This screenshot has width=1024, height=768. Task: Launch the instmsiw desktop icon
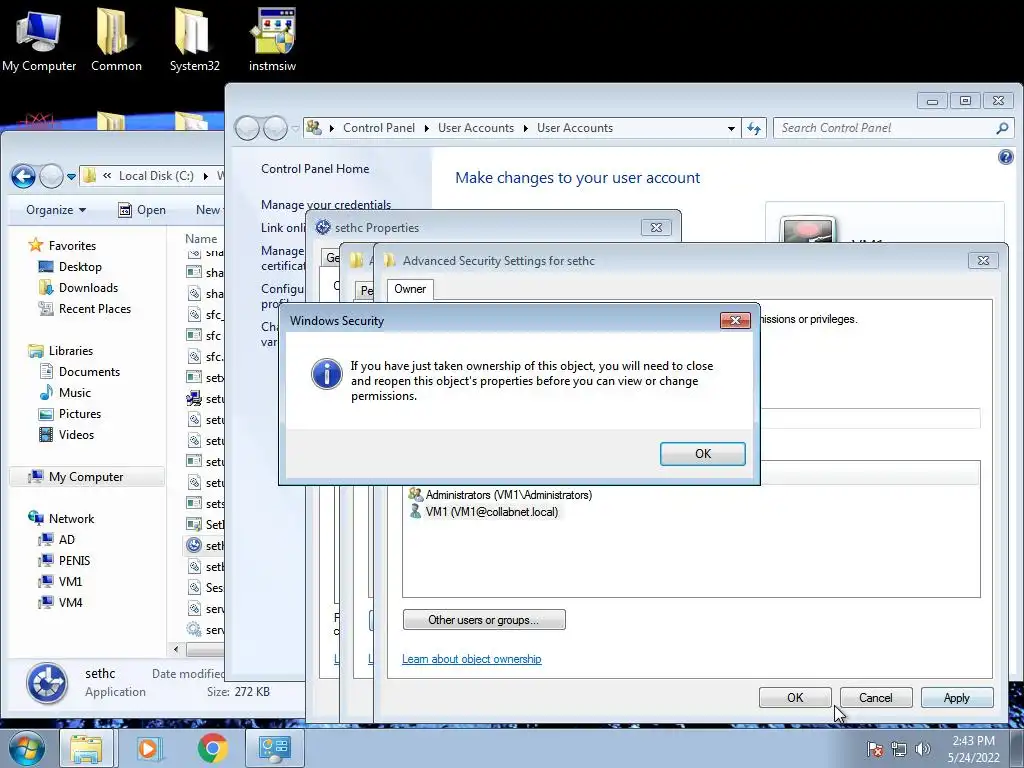tap(272, 38)
